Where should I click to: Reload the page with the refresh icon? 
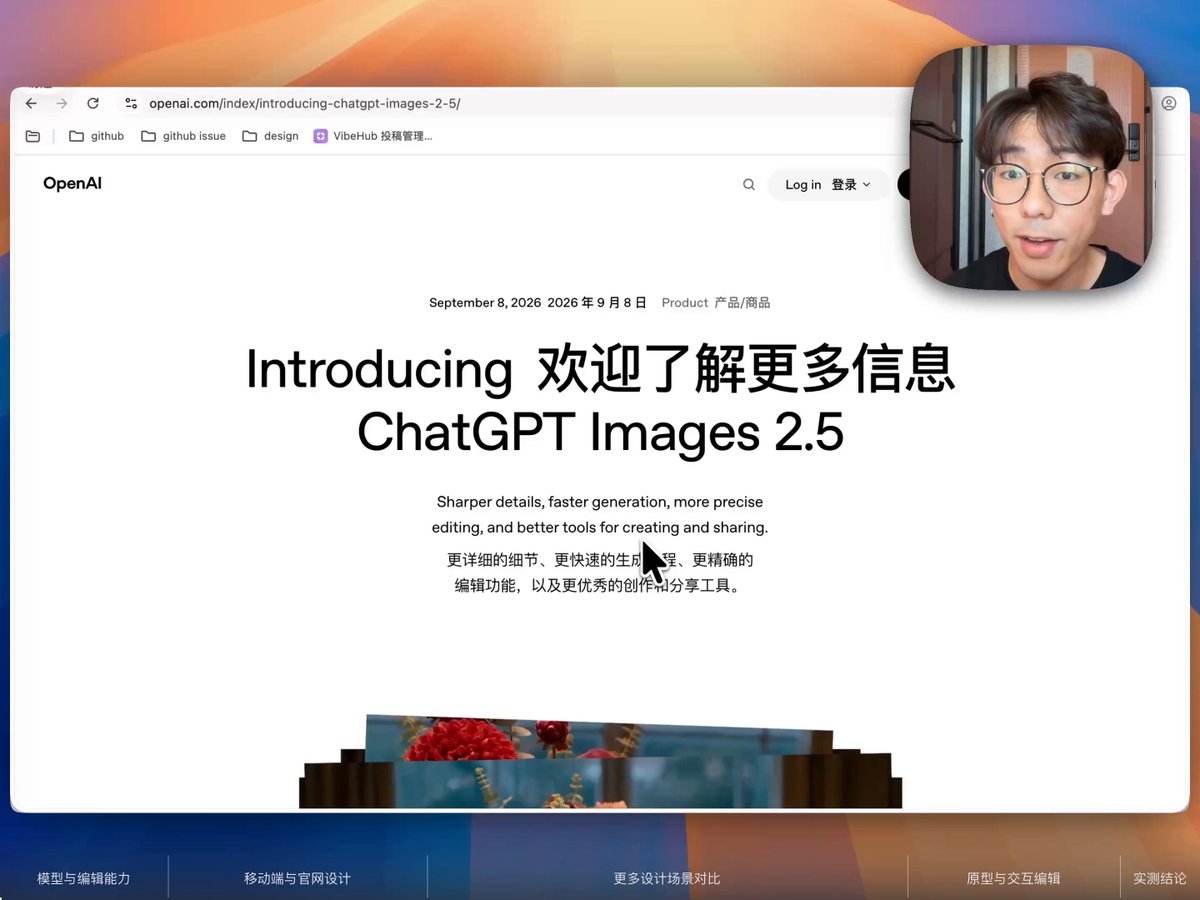tap(93, 103)
